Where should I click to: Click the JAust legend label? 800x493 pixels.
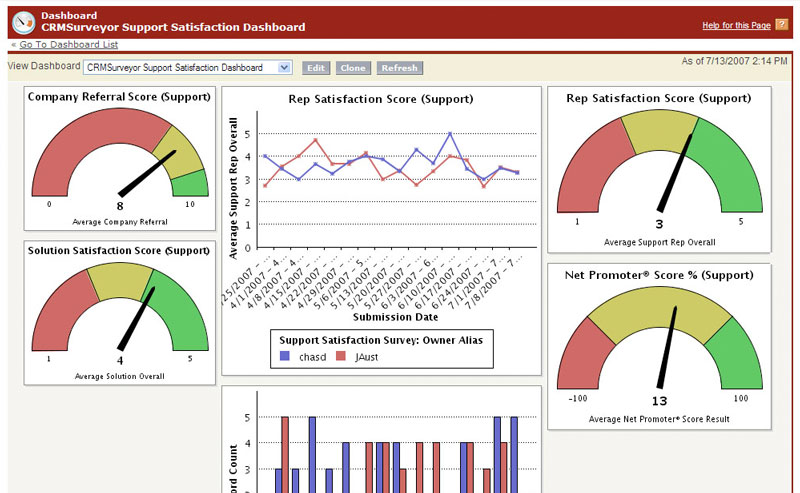point(367,357)
